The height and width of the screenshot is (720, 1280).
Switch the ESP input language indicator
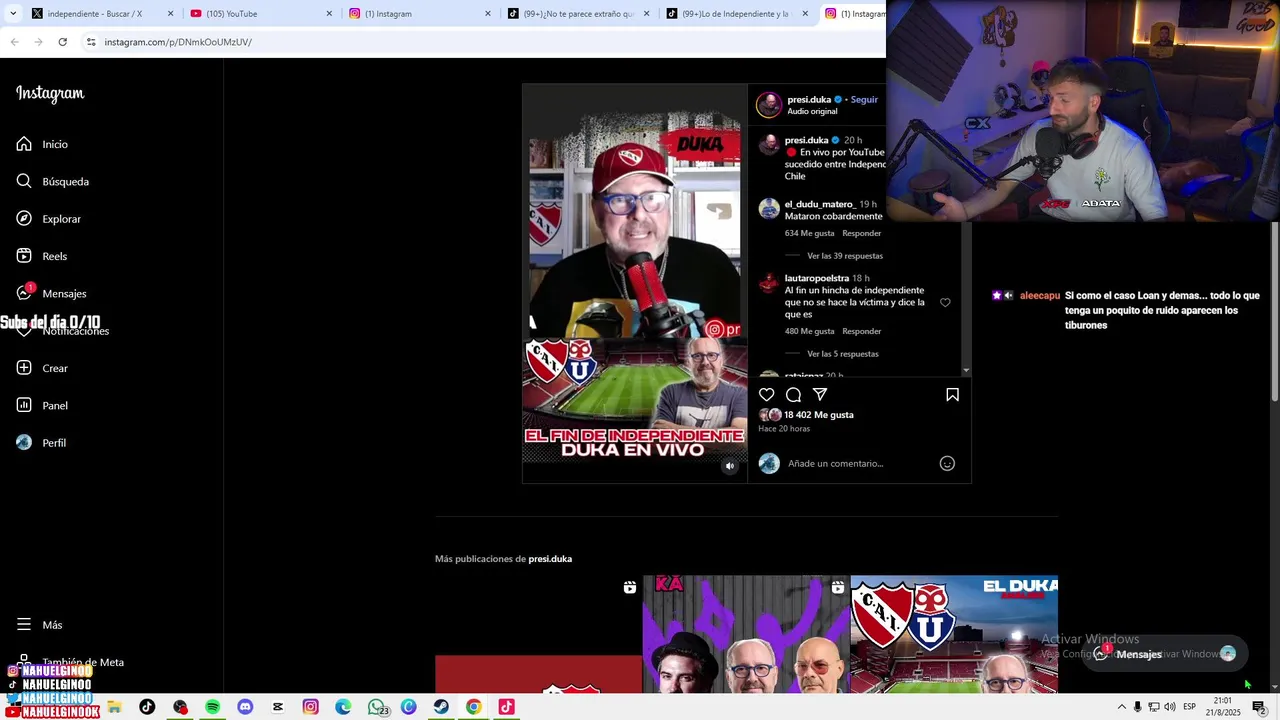[1190, 707]
